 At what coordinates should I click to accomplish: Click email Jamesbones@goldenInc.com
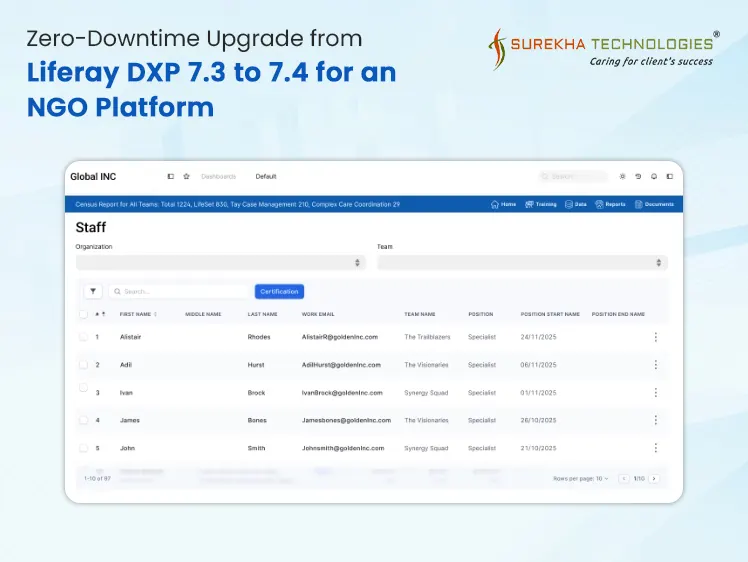click(x=346, y=420)
